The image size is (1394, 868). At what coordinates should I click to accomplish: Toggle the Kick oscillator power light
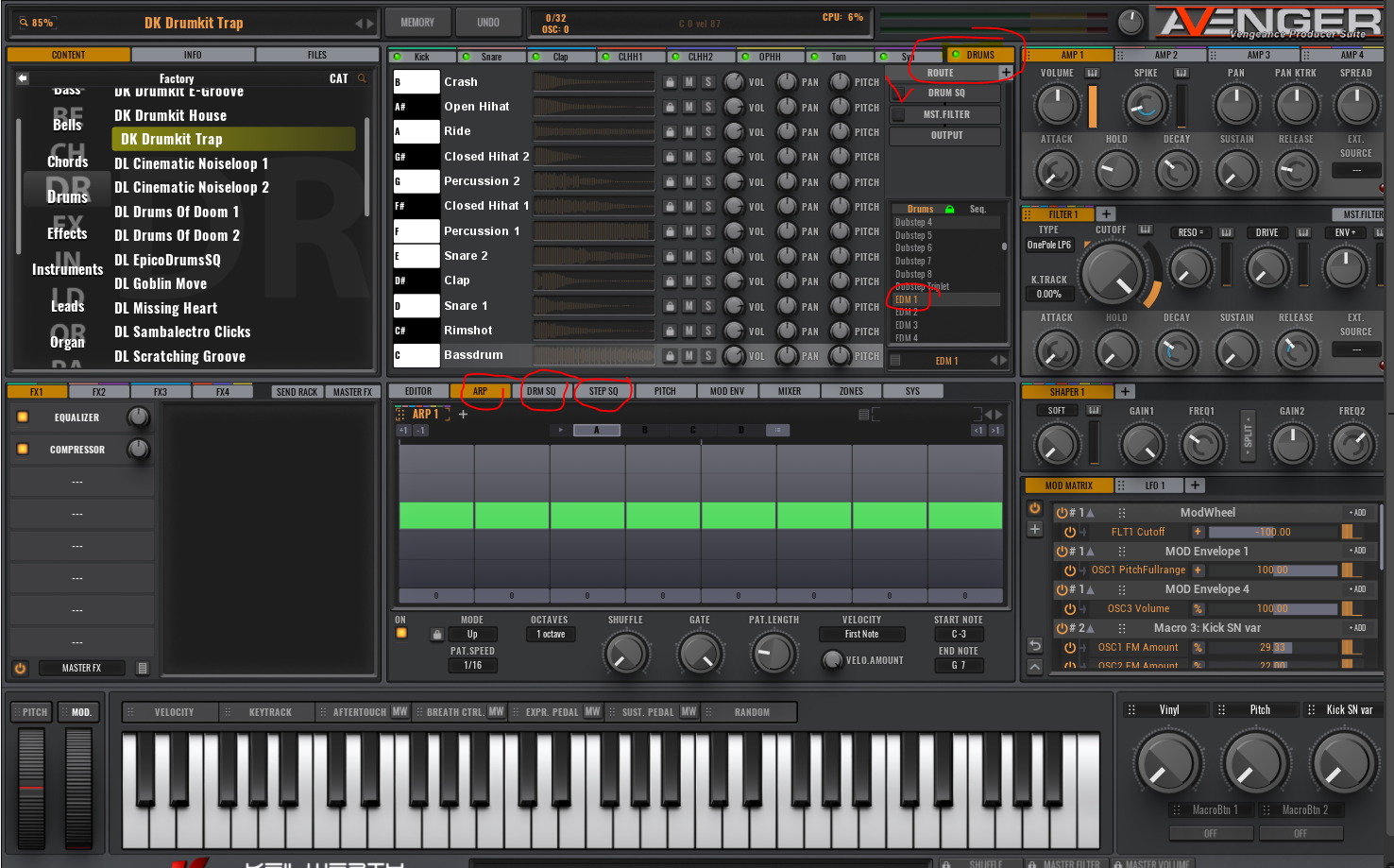point(398,57)
